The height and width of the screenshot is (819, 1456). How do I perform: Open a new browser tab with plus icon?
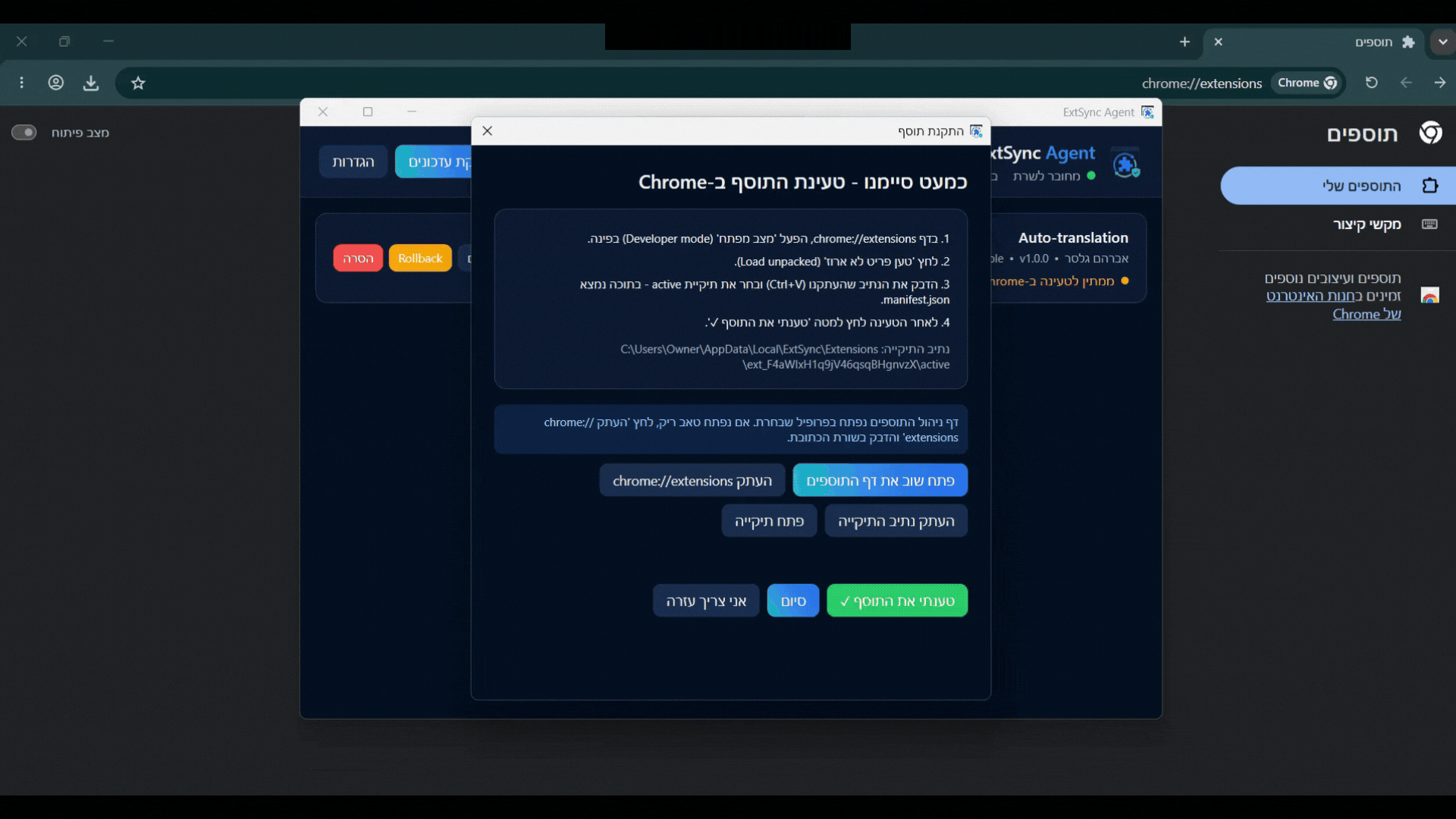1185,42
